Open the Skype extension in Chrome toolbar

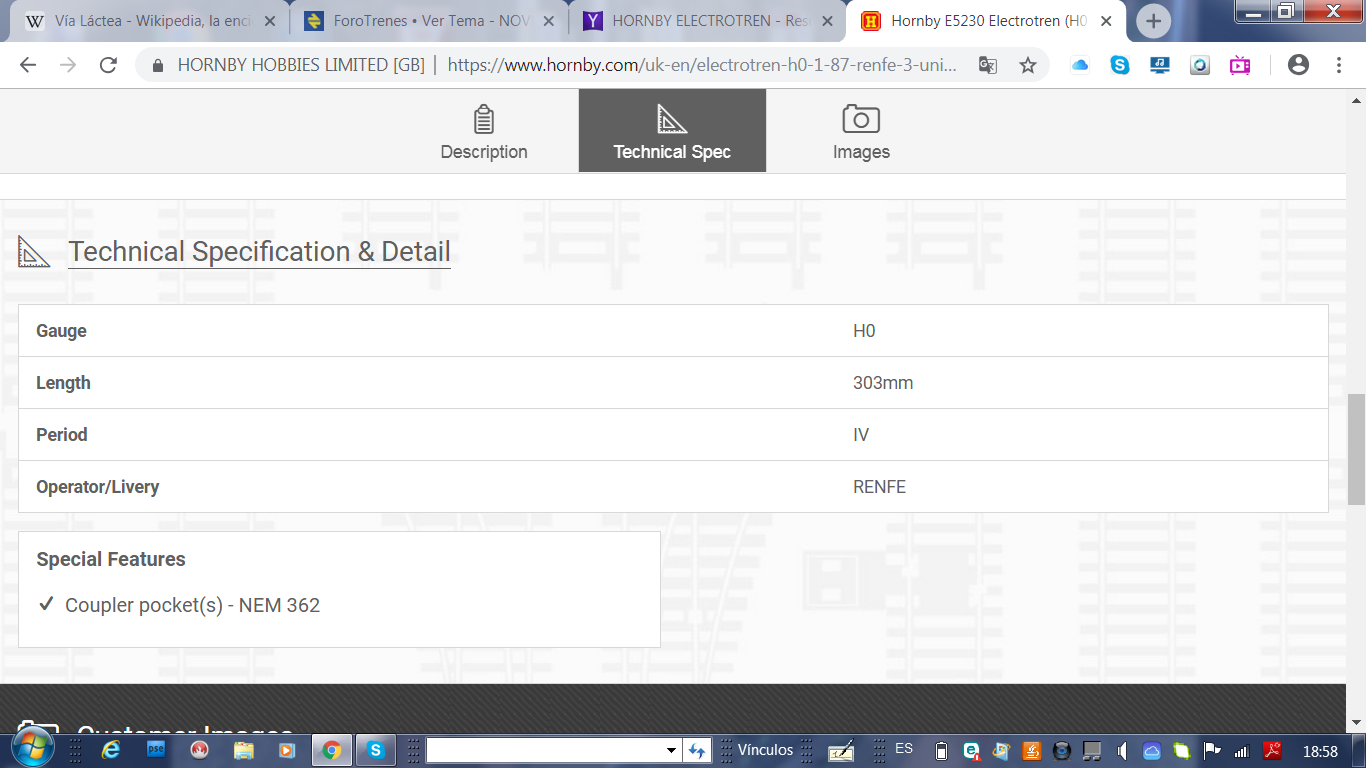tap(1120, 65)
